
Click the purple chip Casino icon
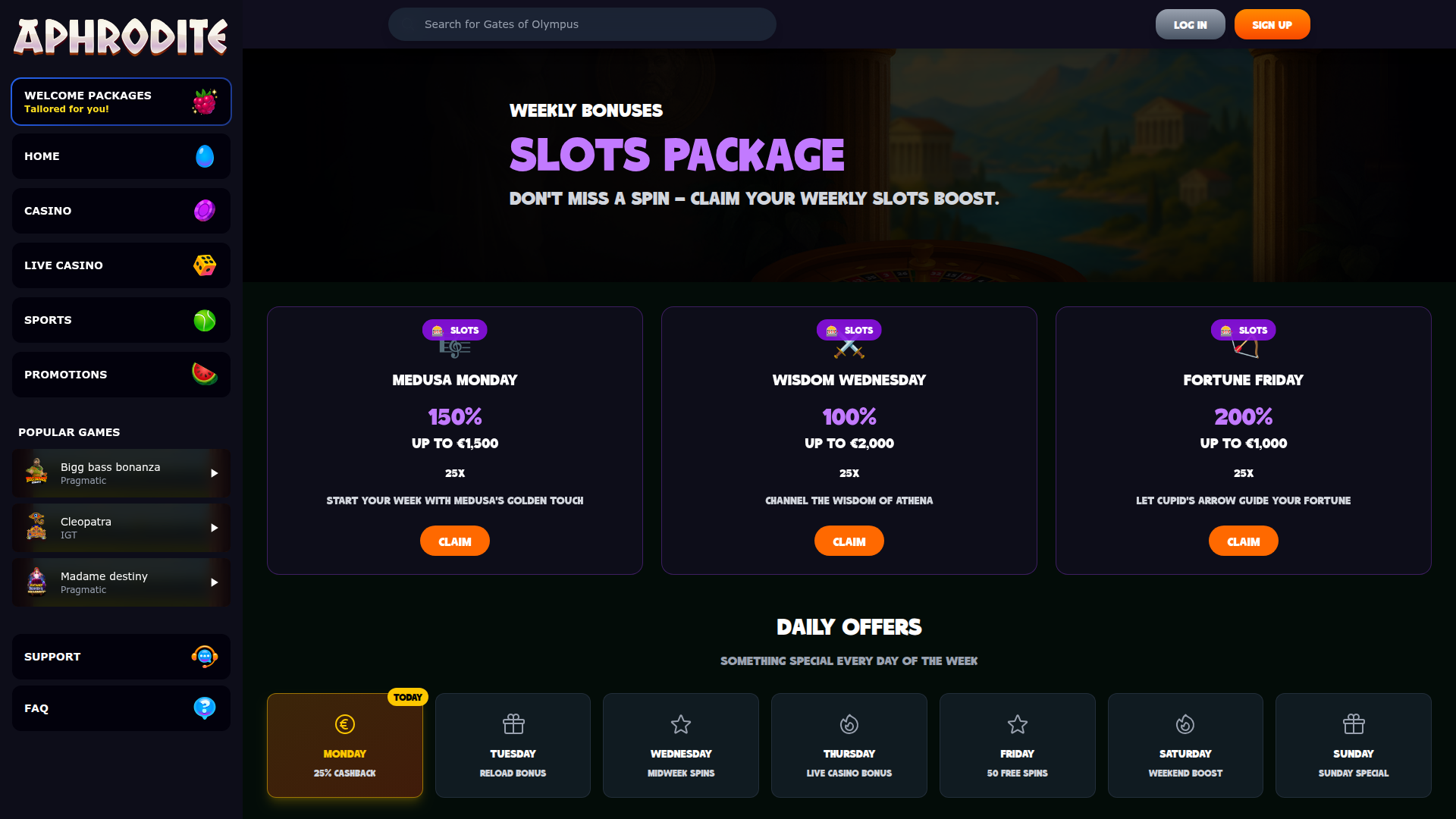[x=204, y=211]
